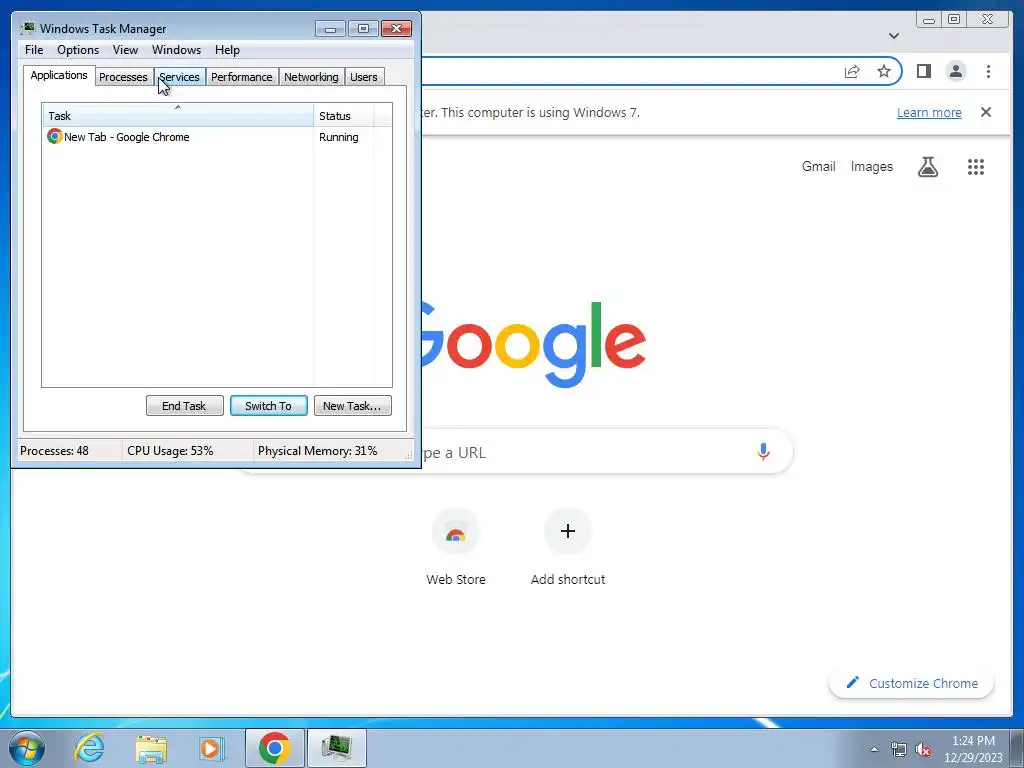Switch to the Performance tab
This screenshot has width=1024, height=768.
242,77
